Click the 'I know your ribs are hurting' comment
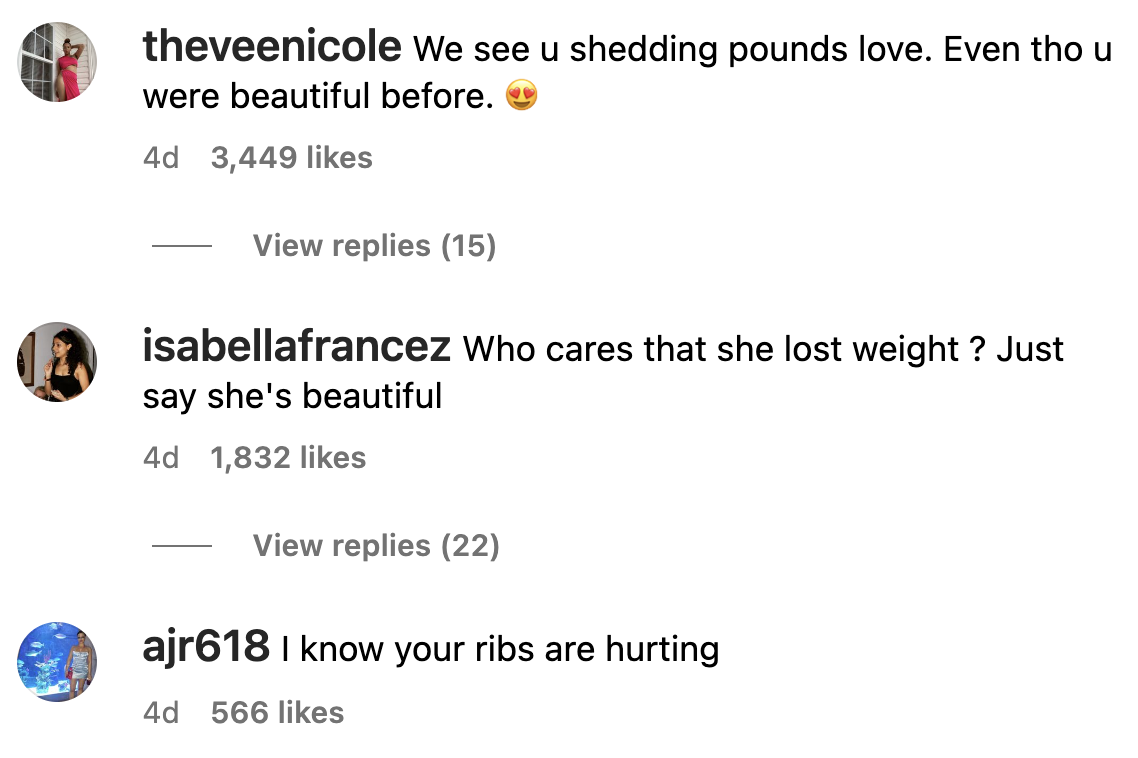1138x758 pixels. point(501,648)
